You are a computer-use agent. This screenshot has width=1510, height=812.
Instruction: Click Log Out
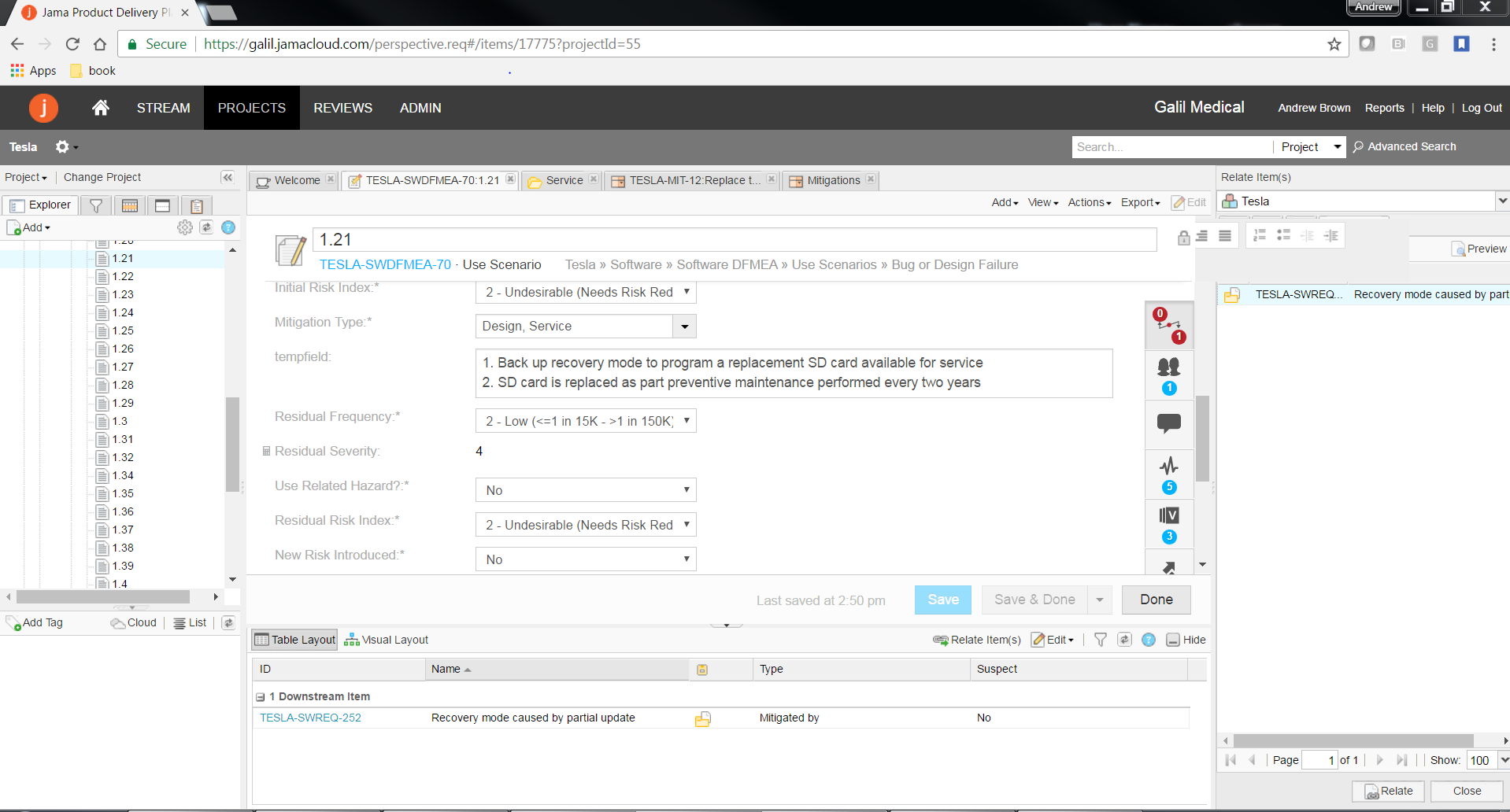pos(1482,108)
